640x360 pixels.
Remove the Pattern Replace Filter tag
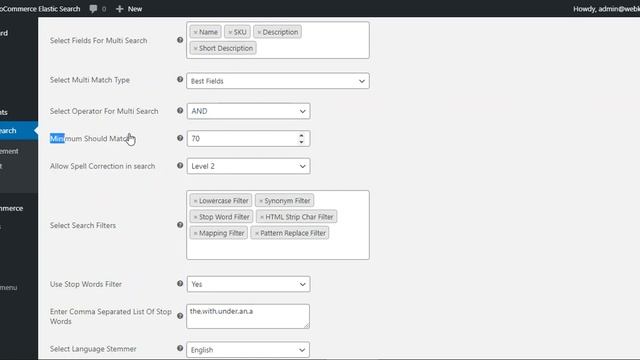[257, 233]
